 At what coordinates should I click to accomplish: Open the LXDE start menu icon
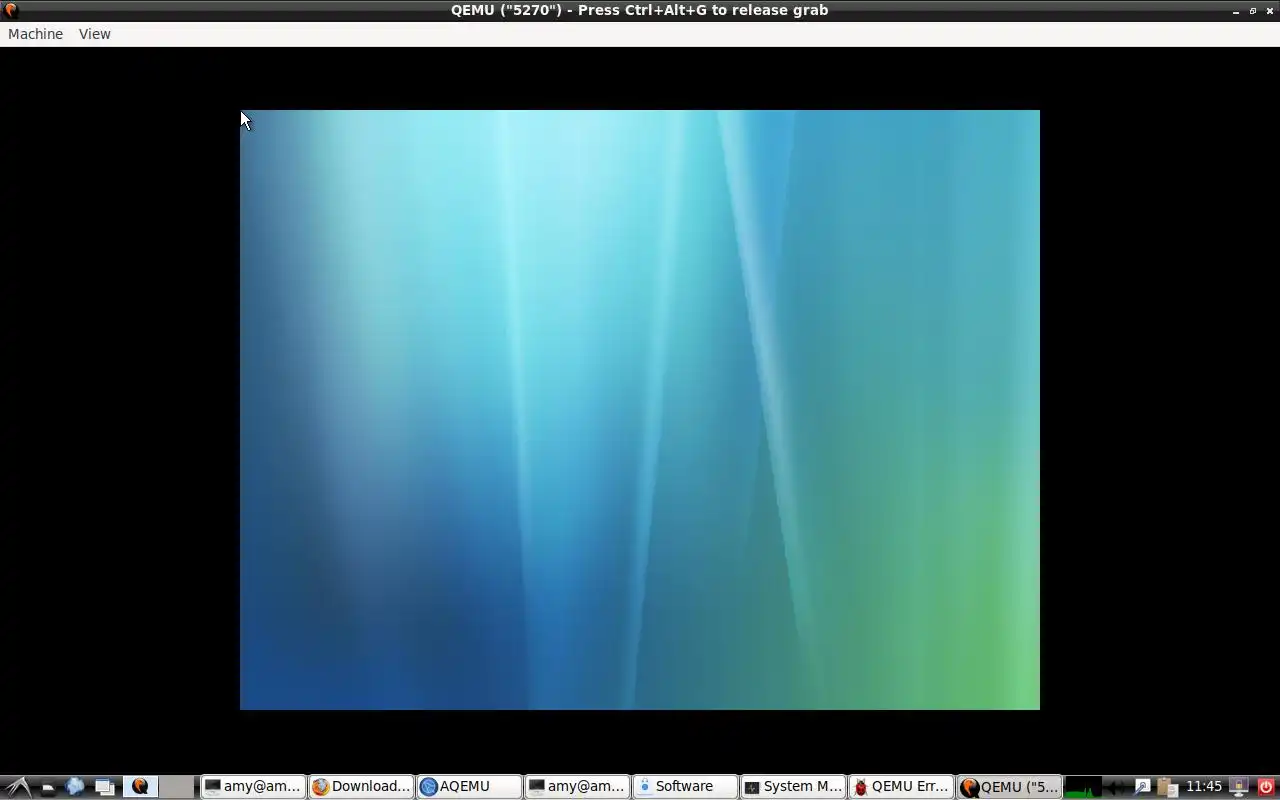[x=19, y=787]
